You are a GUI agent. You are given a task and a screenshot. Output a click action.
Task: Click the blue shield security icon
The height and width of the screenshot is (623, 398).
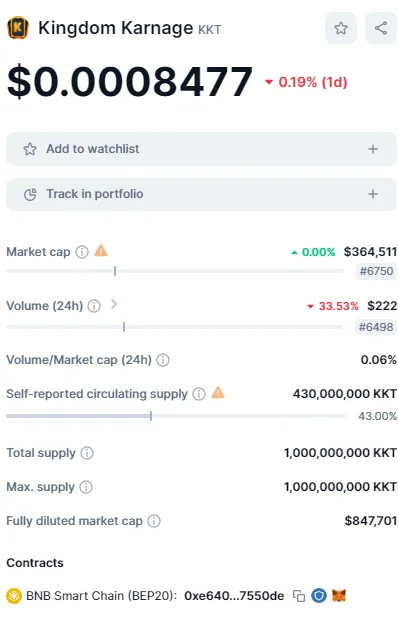pos(319,596)
